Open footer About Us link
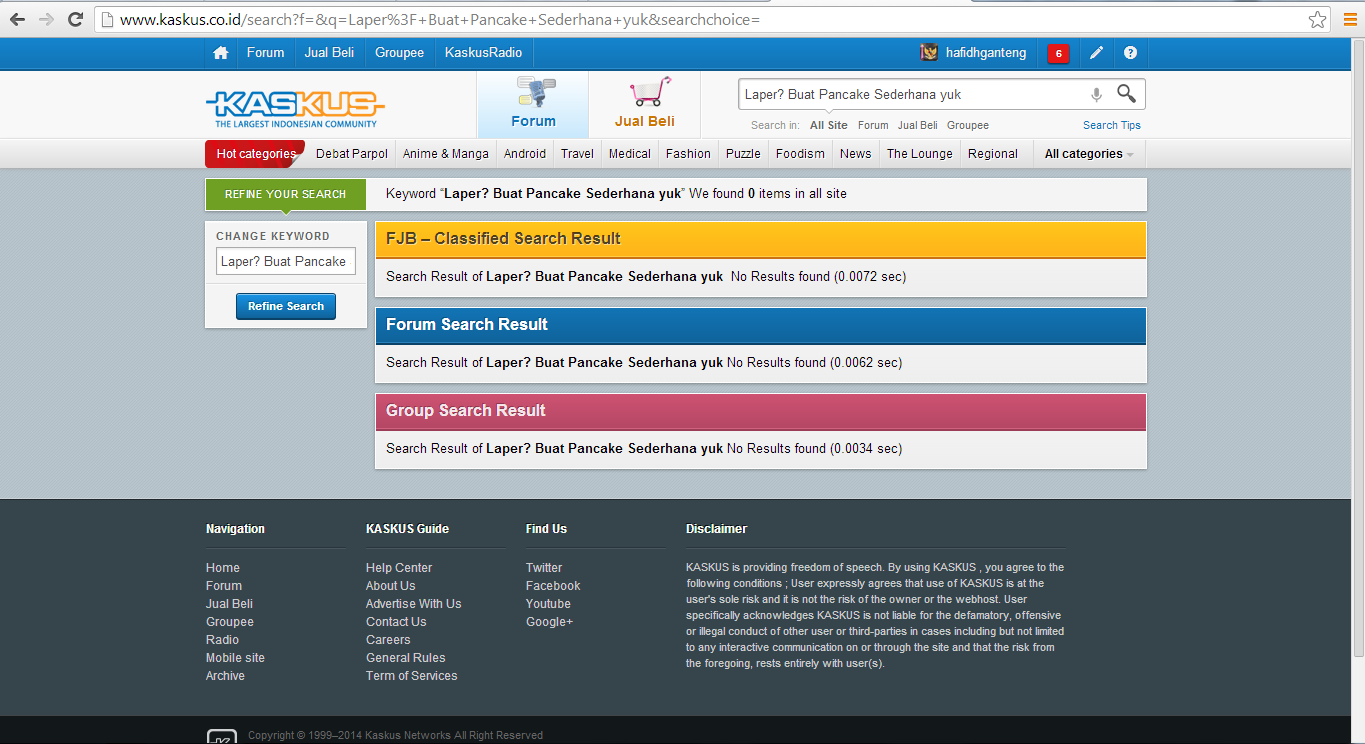Viewport: 1365px width, 744px height. point(390,586)
